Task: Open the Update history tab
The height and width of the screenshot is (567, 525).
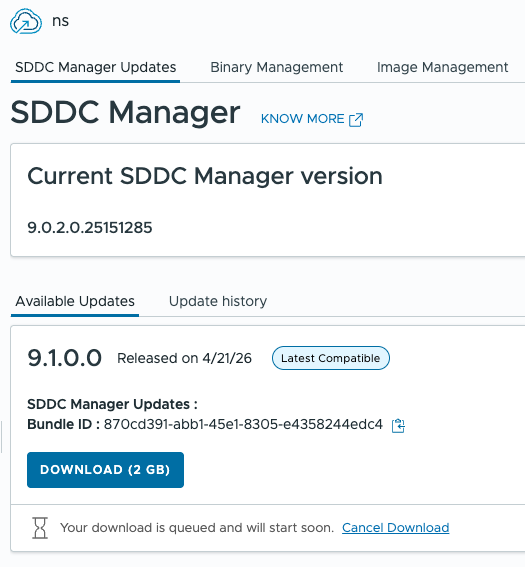Action: point(218,301)
